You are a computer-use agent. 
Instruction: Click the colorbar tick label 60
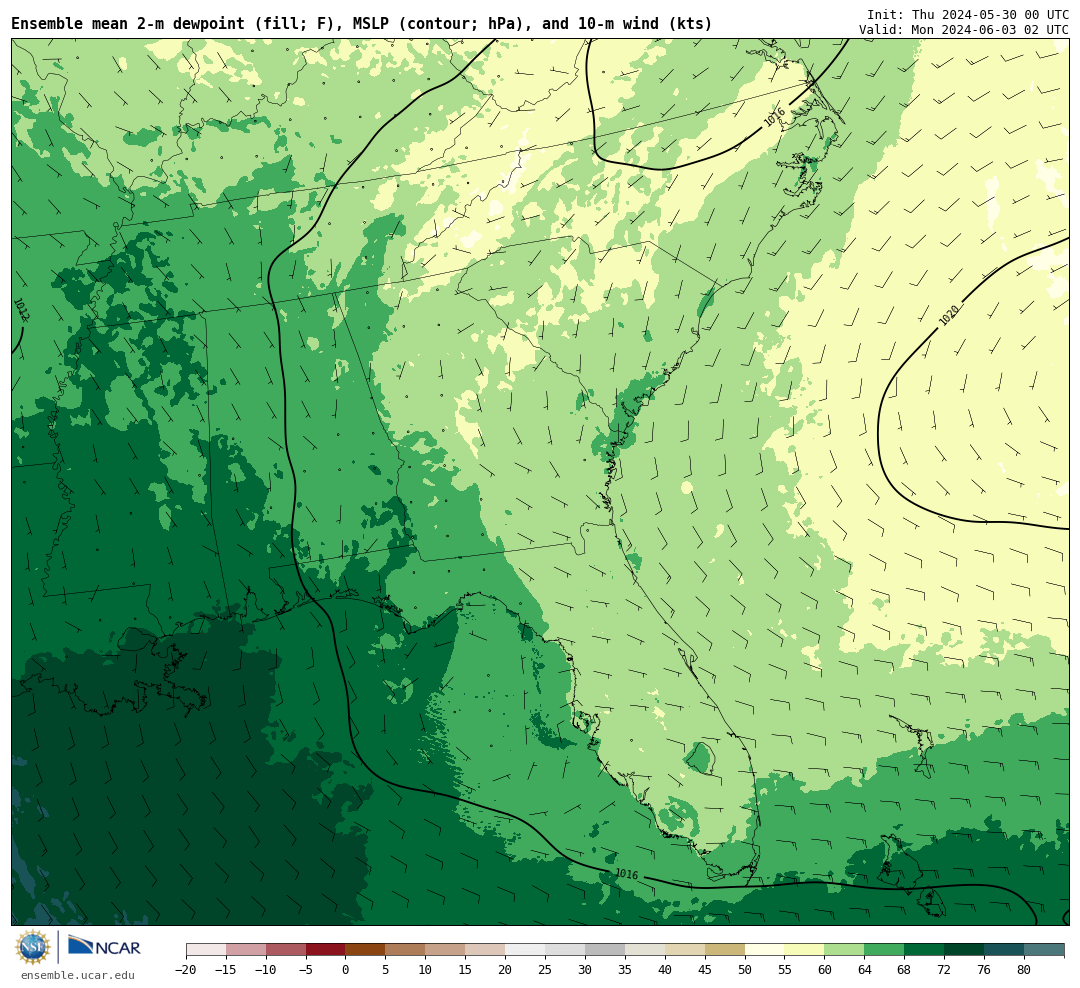pyautogui.click(x=824, y=970)
